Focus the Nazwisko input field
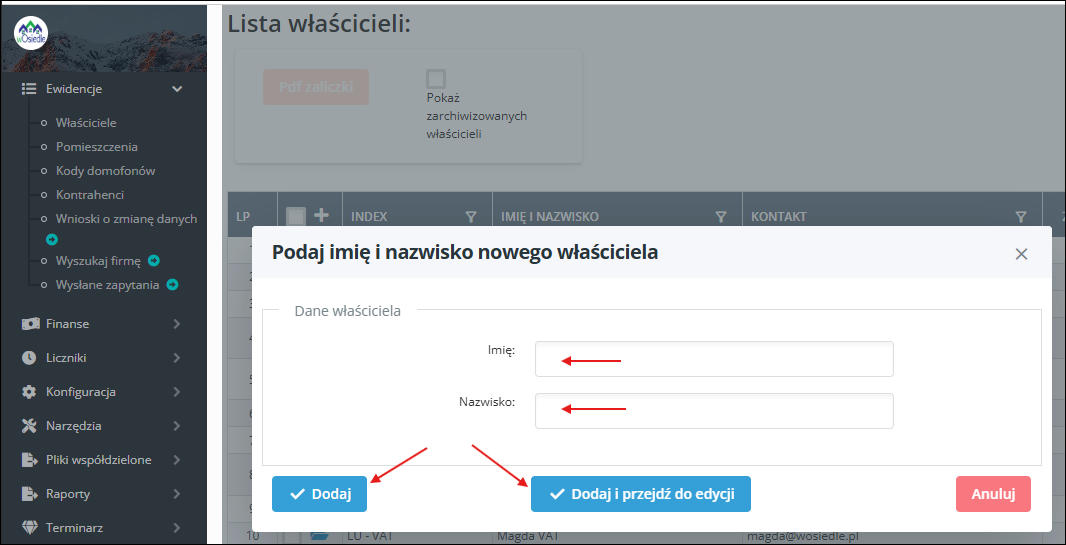 (x=714, y=411)
